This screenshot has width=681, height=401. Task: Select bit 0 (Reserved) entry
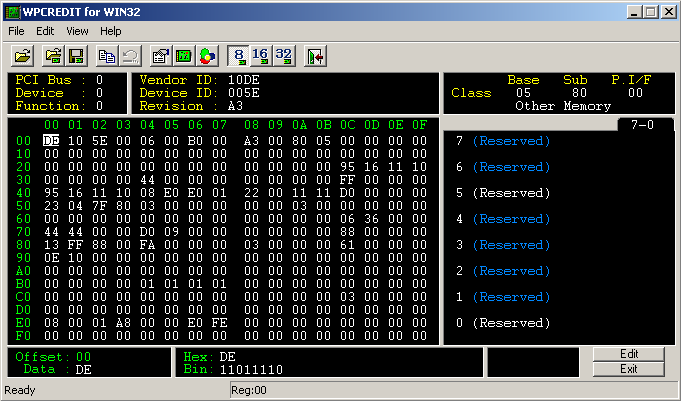click(x=503, y=323)
